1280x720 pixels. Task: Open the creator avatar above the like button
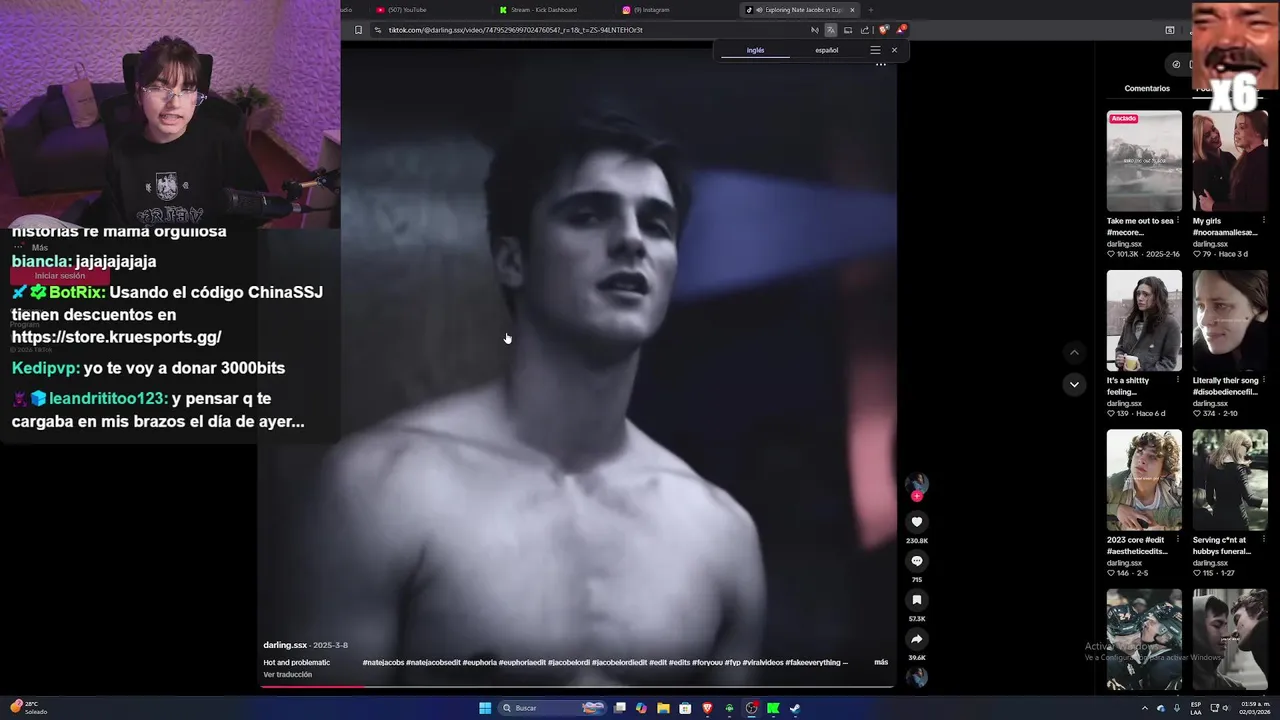click(916, 484)
